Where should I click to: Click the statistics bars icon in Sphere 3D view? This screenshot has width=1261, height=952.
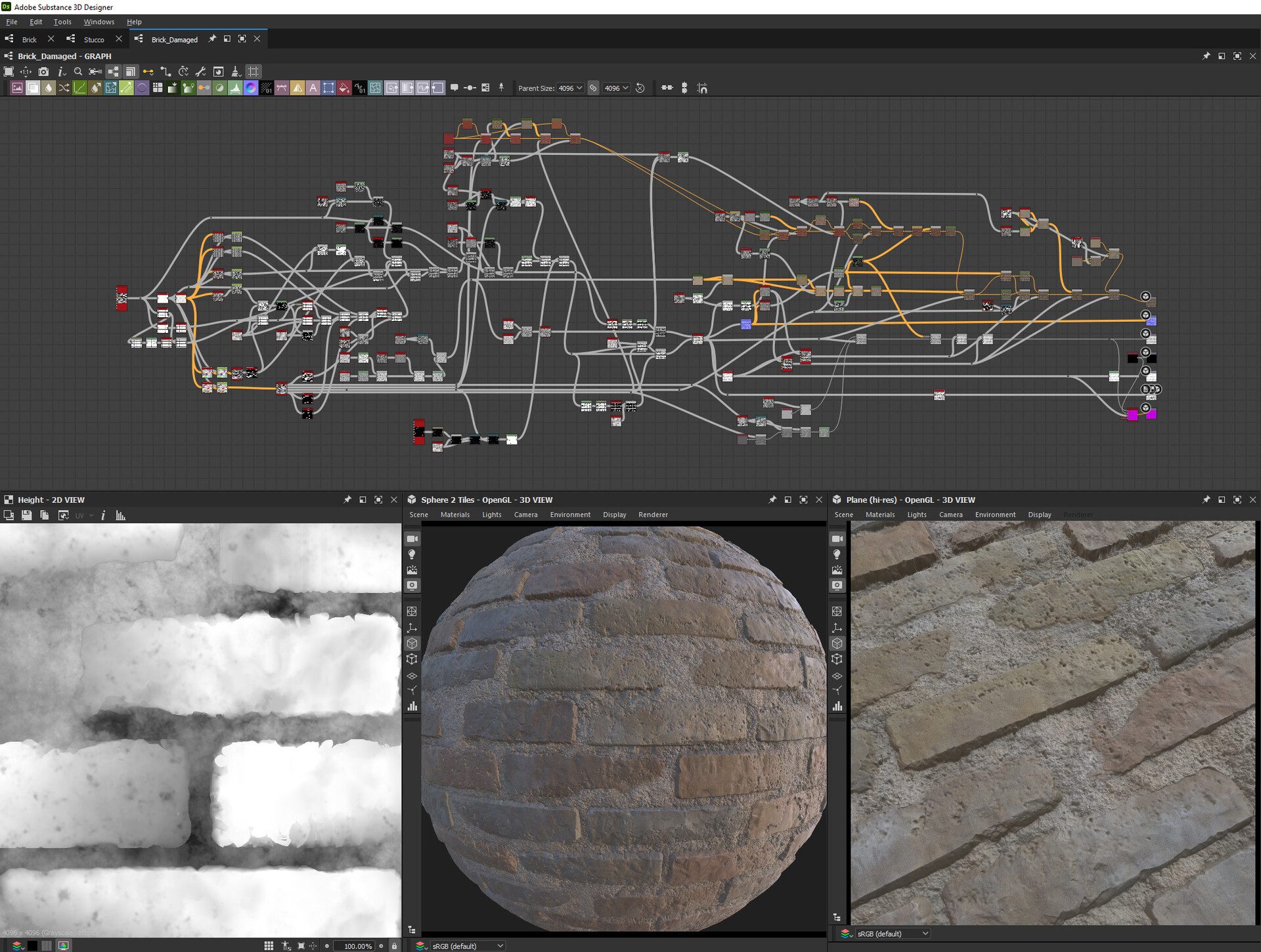click(412, 706)
